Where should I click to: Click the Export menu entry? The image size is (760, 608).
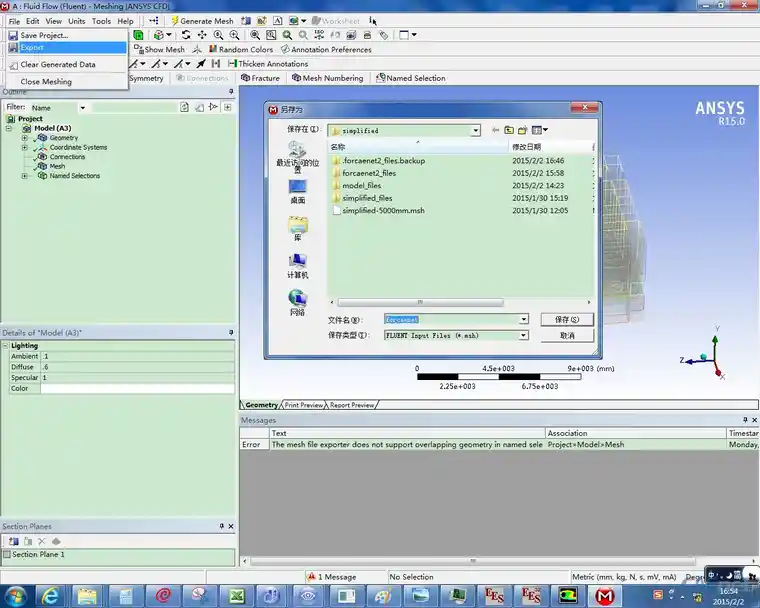pos(67,48)
